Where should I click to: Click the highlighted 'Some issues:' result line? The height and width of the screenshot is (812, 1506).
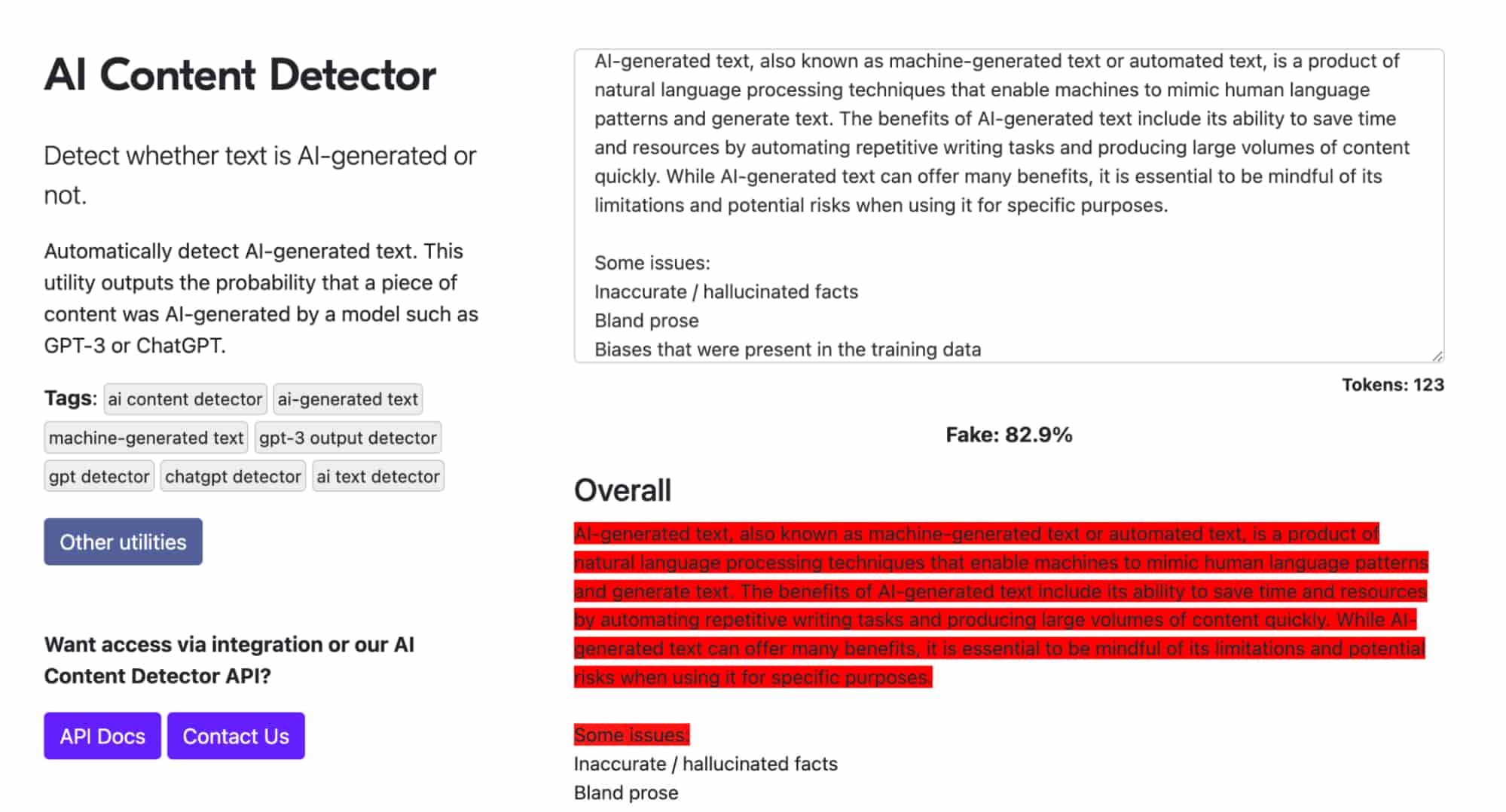(x=631, y=734)
